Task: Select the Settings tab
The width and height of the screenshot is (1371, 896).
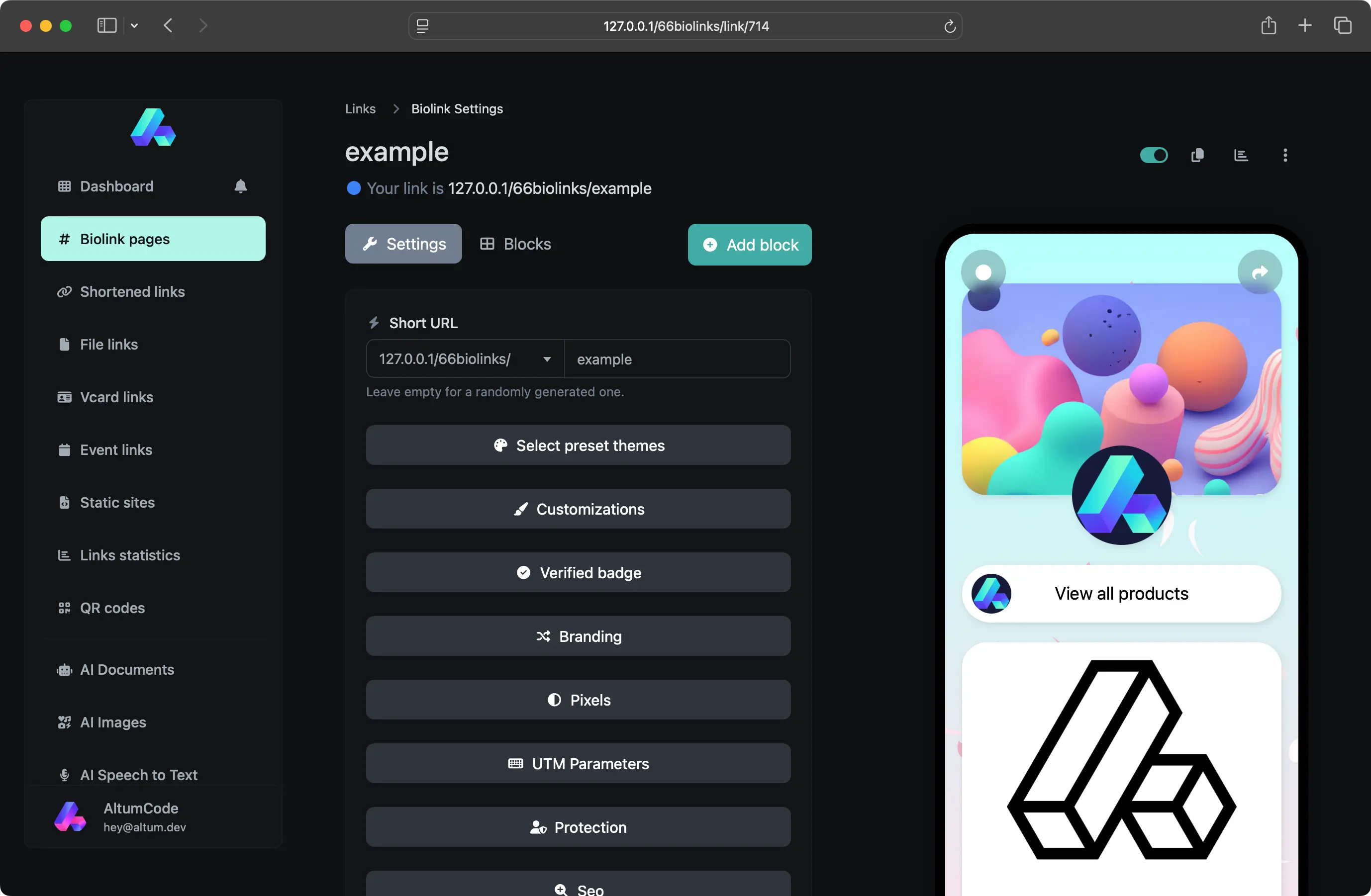Action: [x=403, y=244]
